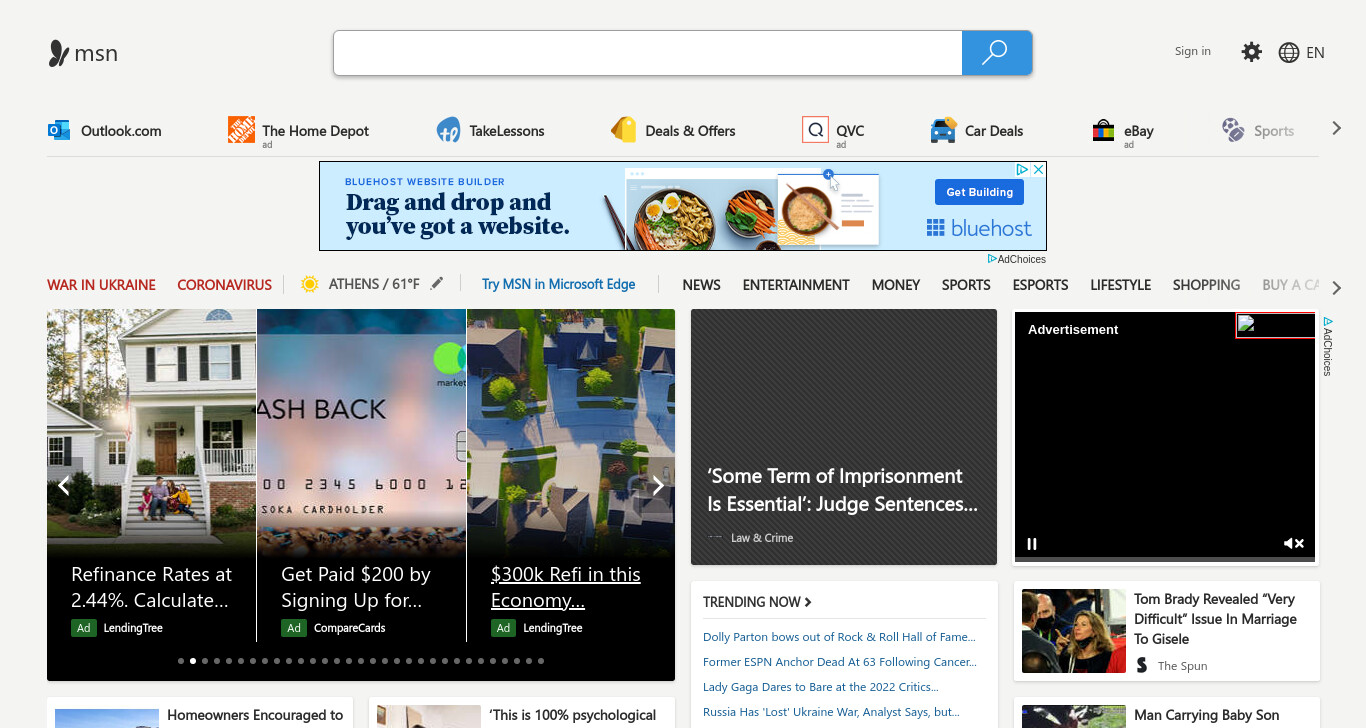The width and height of the screenshot is (1366, 728).
Task: Open the Outlook.com envelope icon
Action: click(59, 130)
